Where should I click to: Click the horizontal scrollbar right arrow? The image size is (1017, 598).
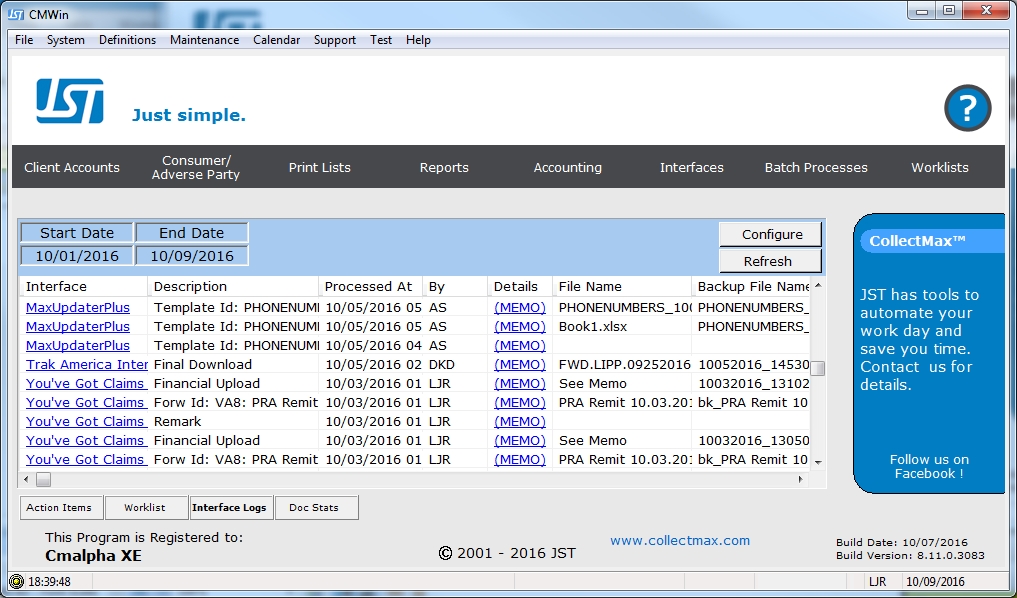pos(799,480)
